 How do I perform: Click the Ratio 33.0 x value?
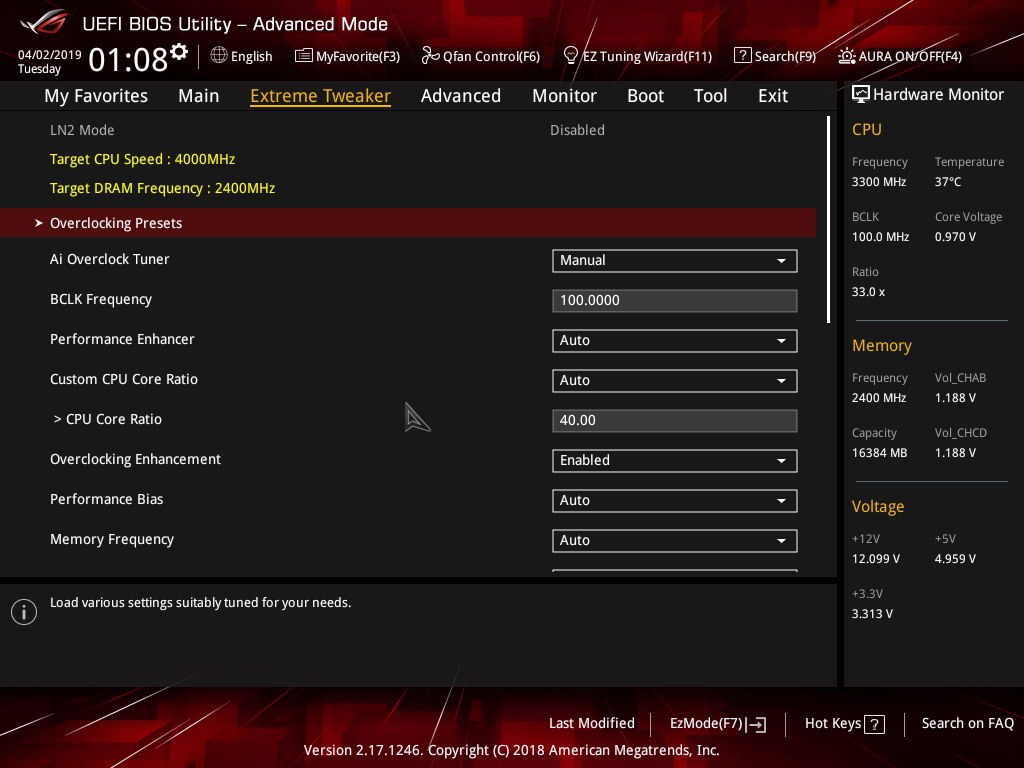(x=868, y=292)
